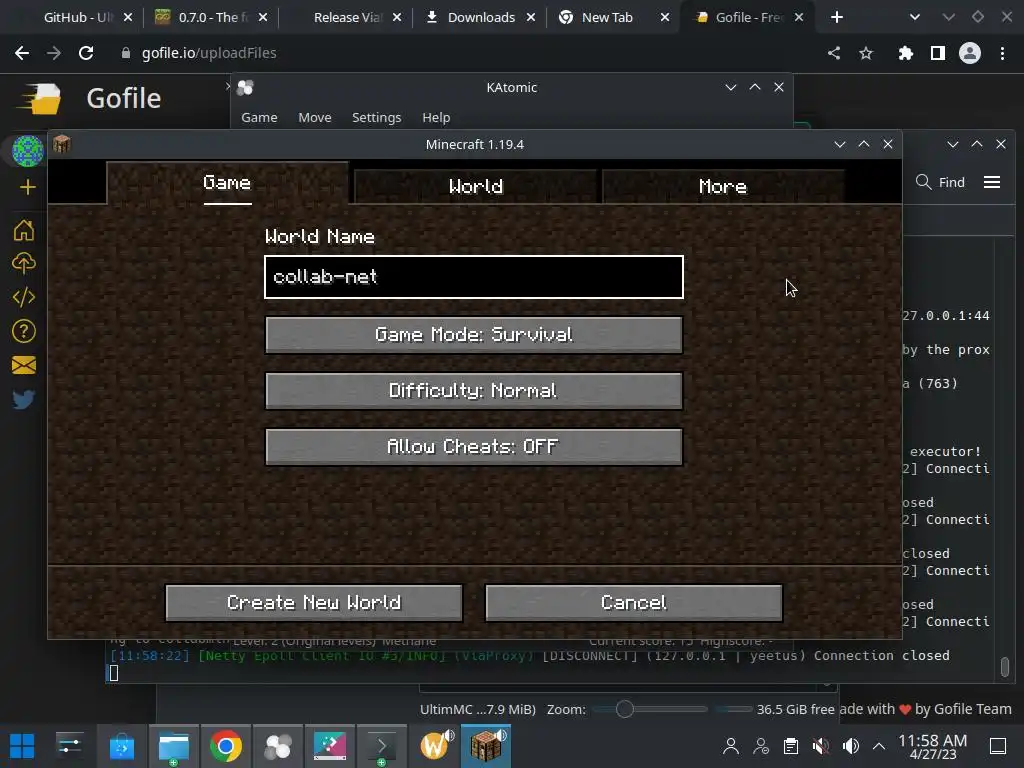This screenshot has width=1024, height=768.
Task: Select the Game tab in Minecraft
Action: tap(227, 183)
